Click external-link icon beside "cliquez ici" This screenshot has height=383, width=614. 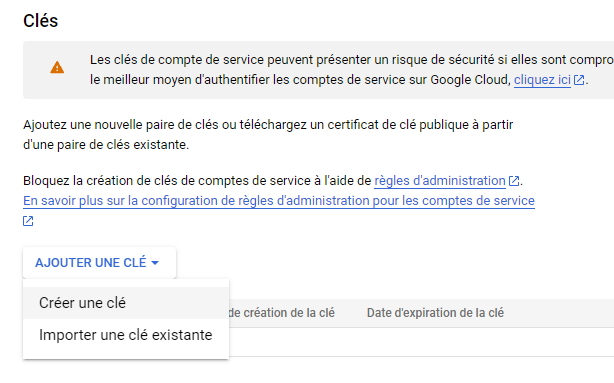click(x=579, y=80)
